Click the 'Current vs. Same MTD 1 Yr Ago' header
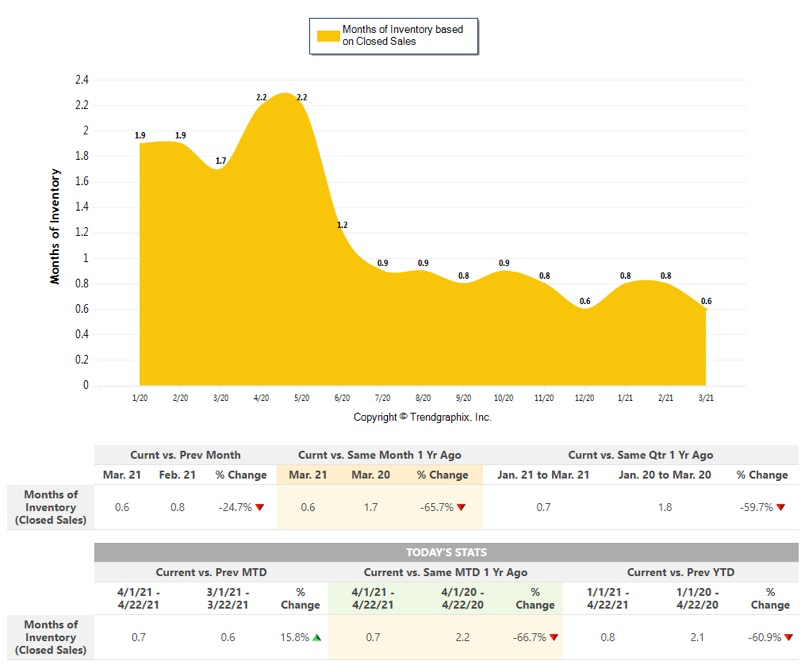805x672 pixels. [x=445, y=572]
